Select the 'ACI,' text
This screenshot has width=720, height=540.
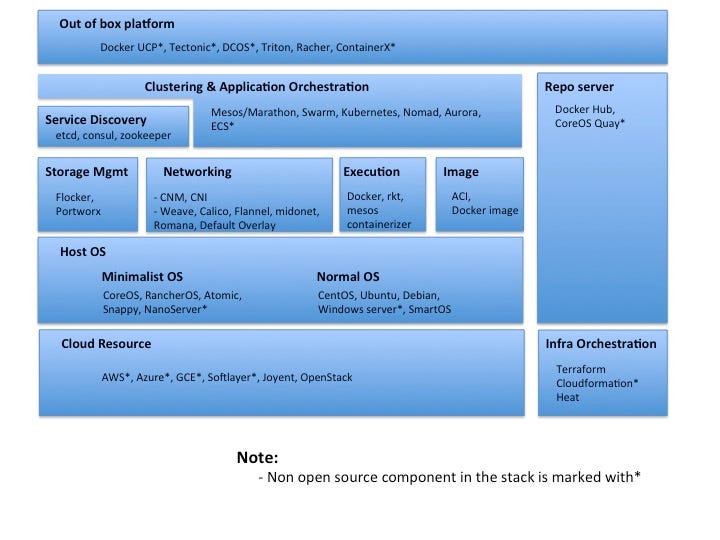point(461,197)
